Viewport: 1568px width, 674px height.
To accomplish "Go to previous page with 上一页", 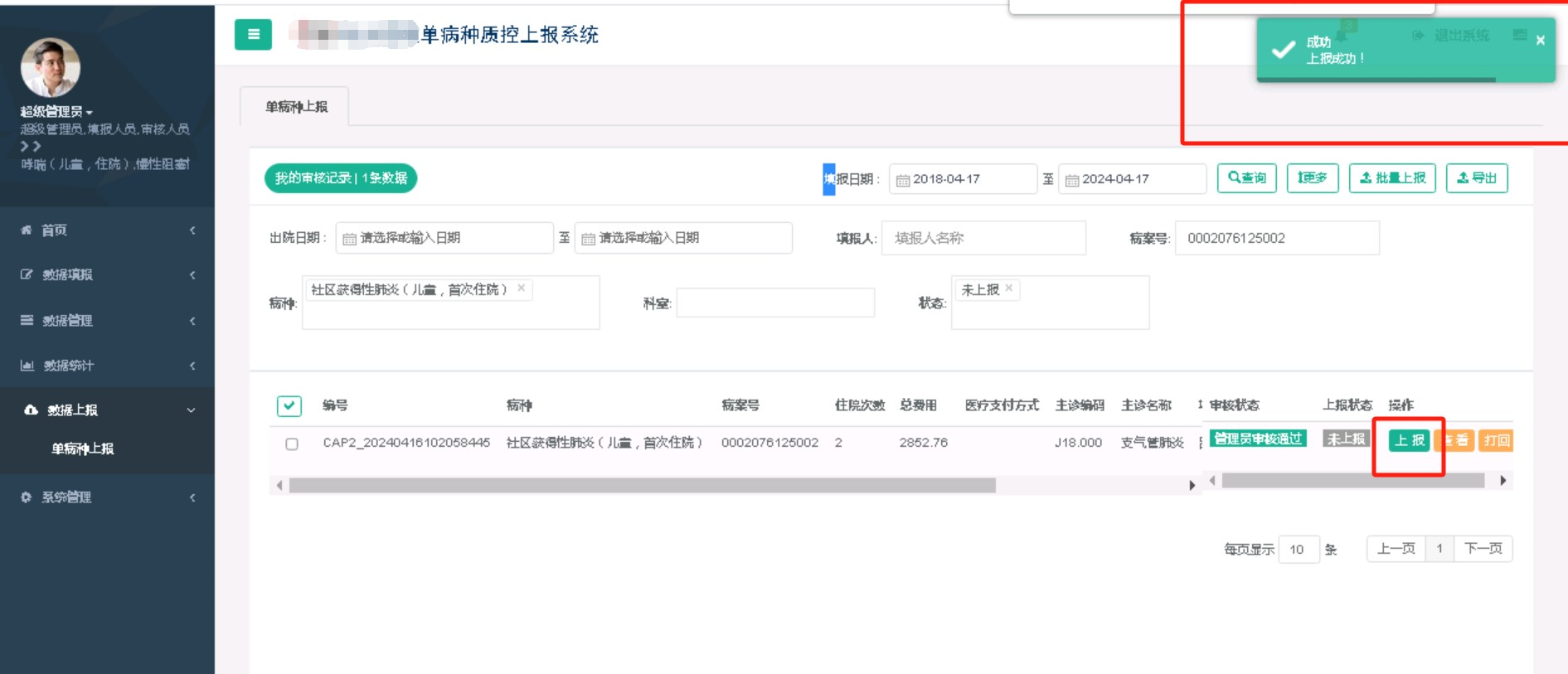I will [x=1396, y=549].
